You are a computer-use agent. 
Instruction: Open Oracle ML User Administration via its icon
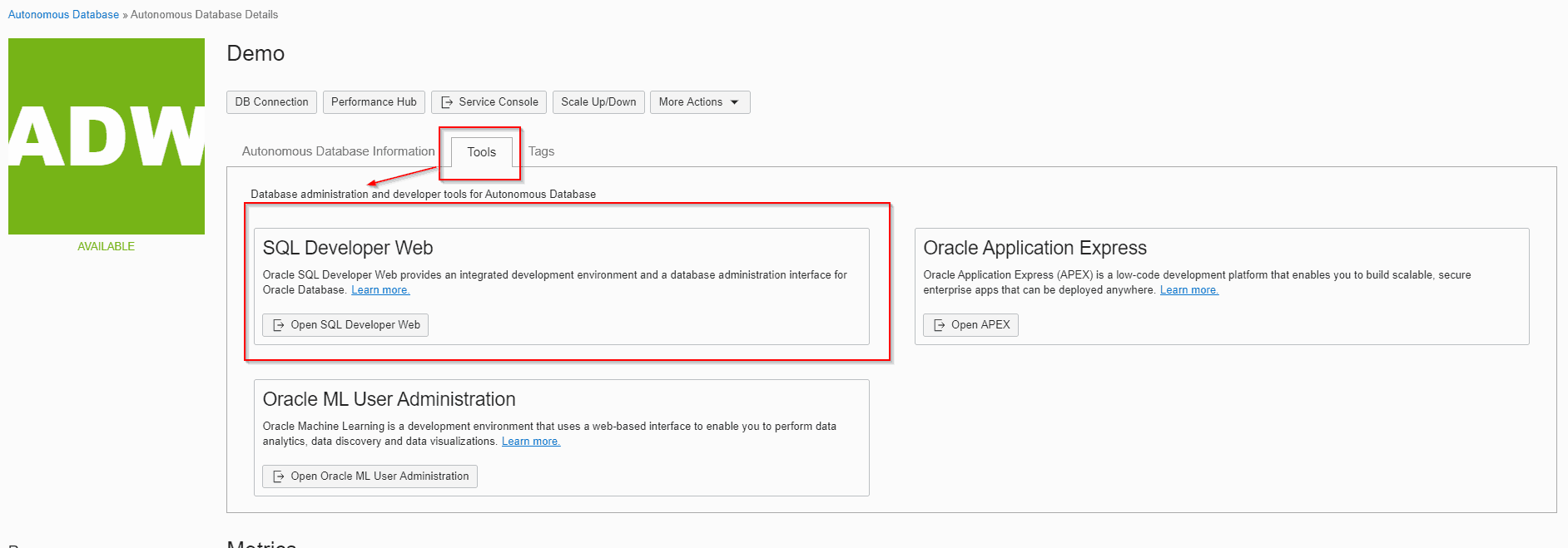[279, 476]
